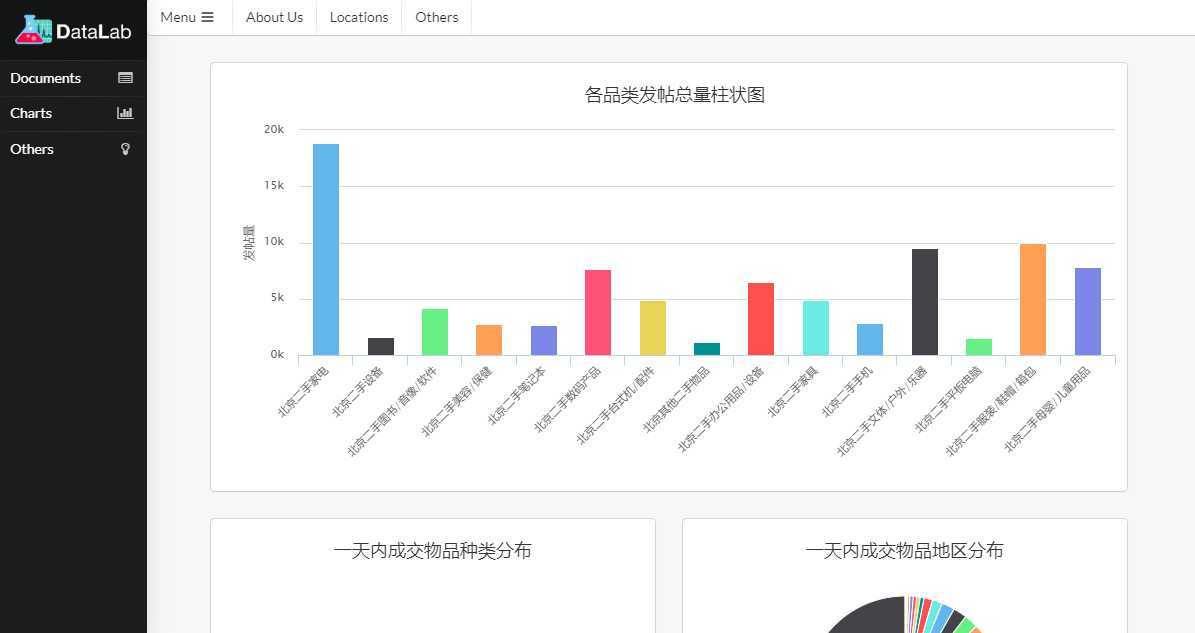Image resolution: width=1195 pixels, height=633 pixels.
Task: Click the 北京二手文体/户外/乐器 bar
Action: [x=925, y=302]
